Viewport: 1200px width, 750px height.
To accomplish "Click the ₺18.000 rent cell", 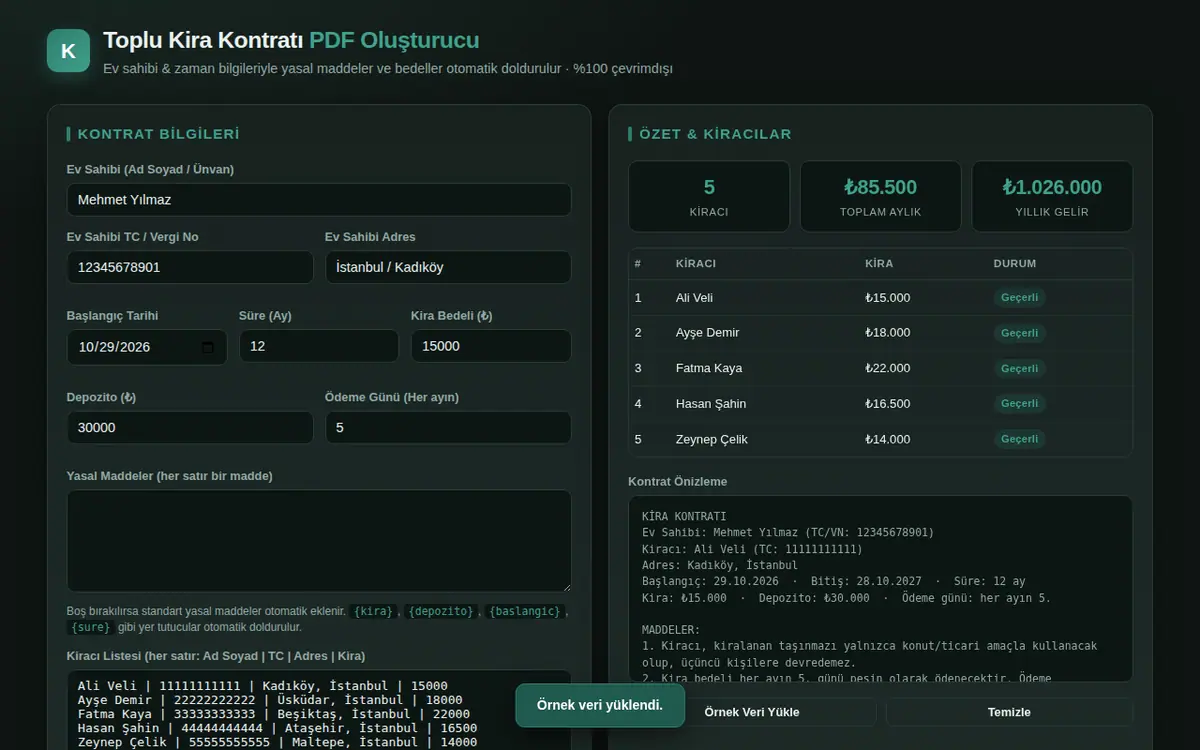I will tap(888, 332).
